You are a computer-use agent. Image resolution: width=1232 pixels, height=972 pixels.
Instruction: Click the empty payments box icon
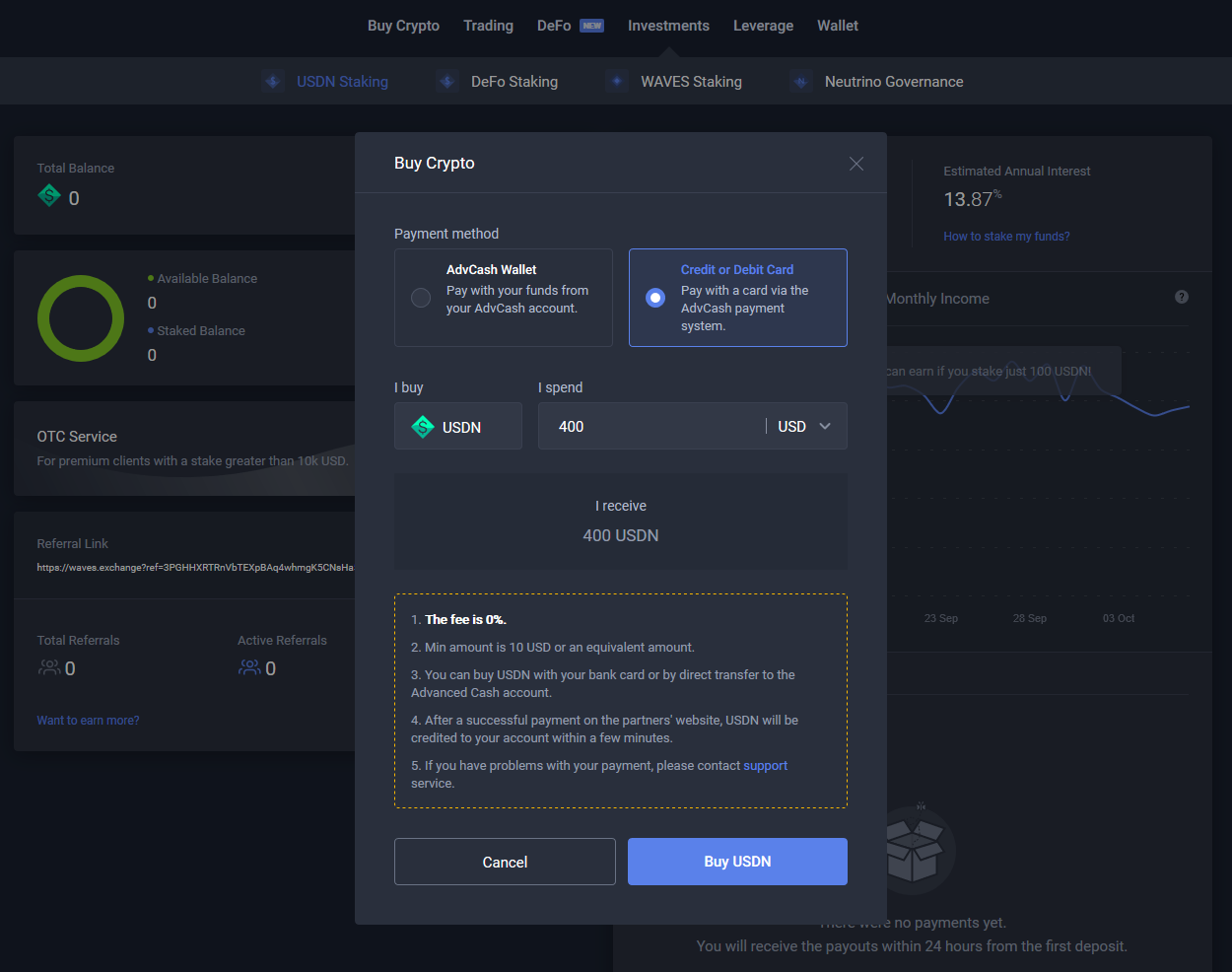914,850
